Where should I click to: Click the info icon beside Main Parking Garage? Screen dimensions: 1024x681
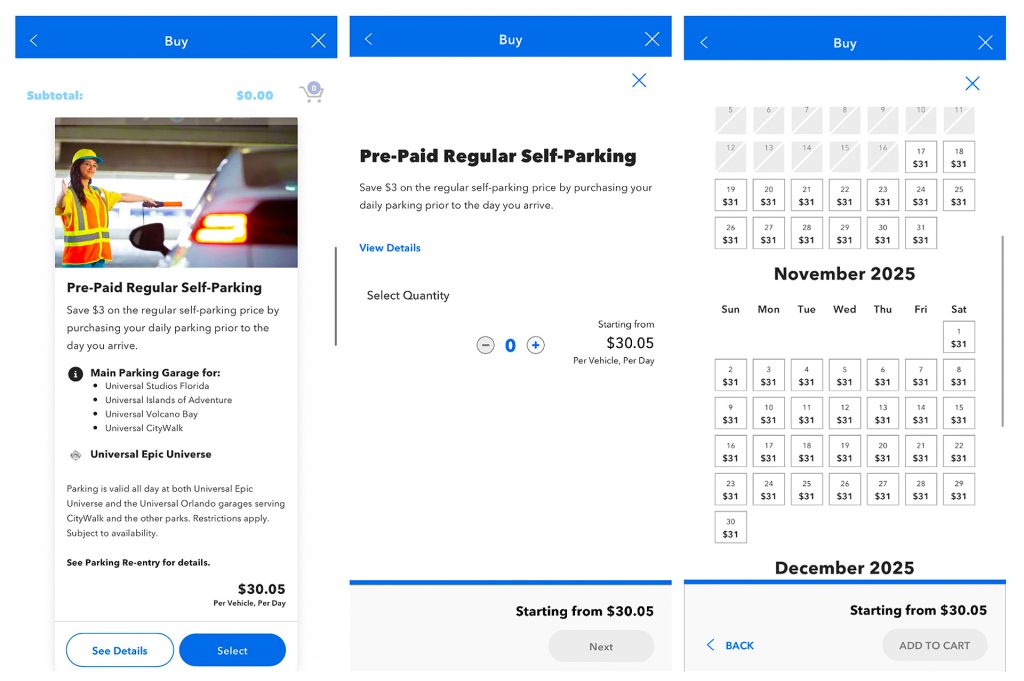tap(75, 374)
